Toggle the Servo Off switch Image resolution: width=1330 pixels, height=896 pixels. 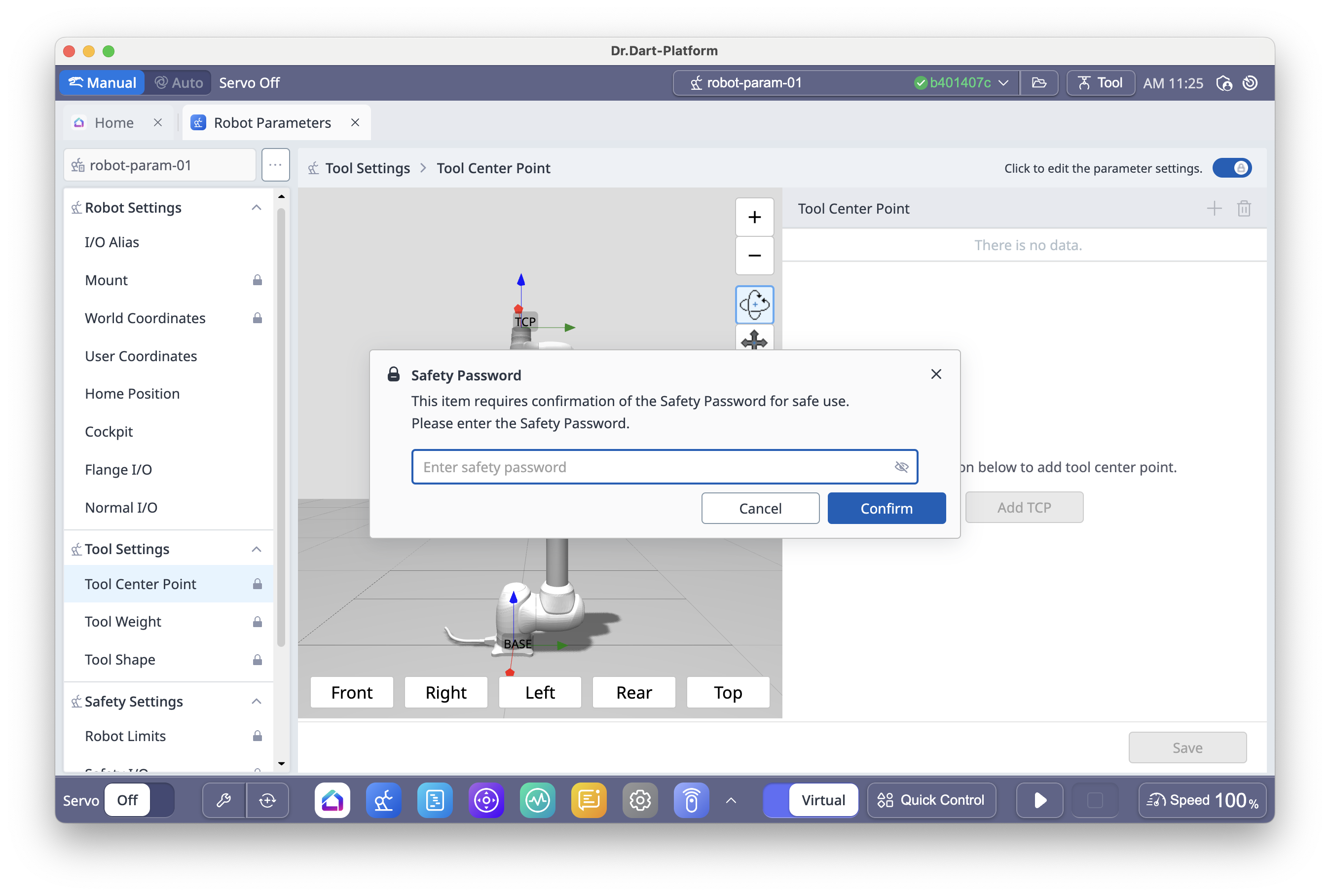tap(139, 800)
